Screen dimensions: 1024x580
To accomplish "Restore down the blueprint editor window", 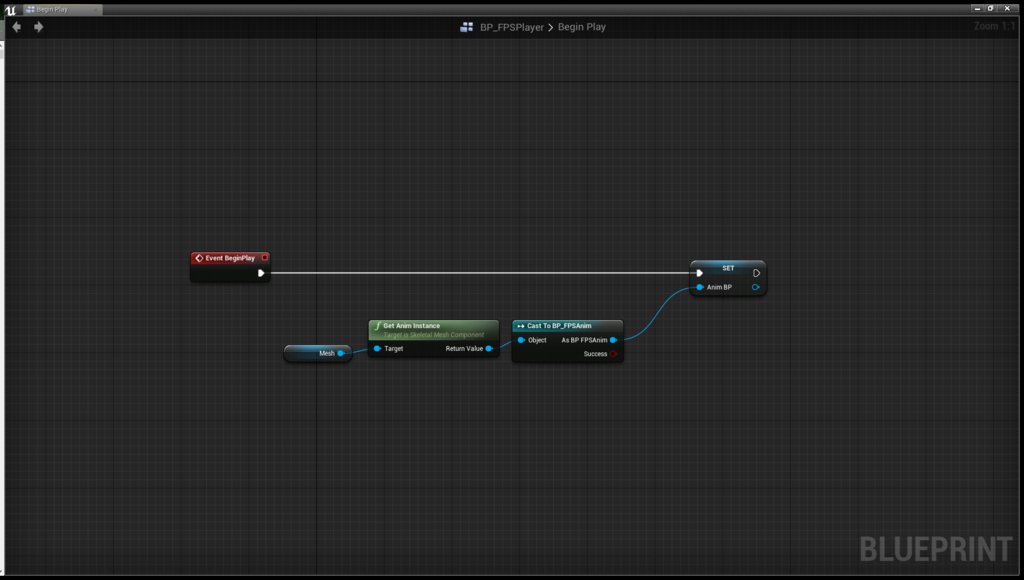I will click(x=991, y=8).
